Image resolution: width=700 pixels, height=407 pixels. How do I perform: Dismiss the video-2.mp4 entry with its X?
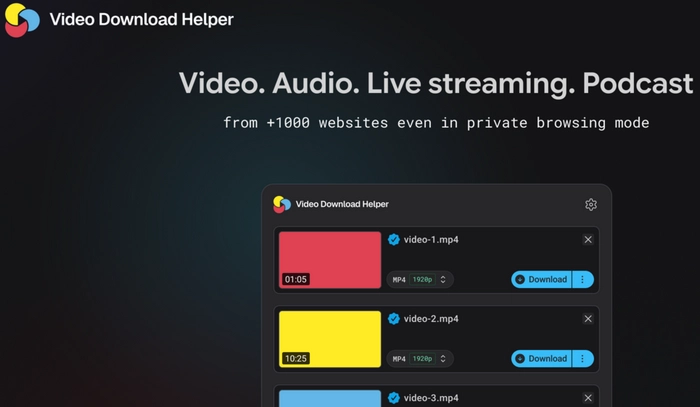[588, 319]
